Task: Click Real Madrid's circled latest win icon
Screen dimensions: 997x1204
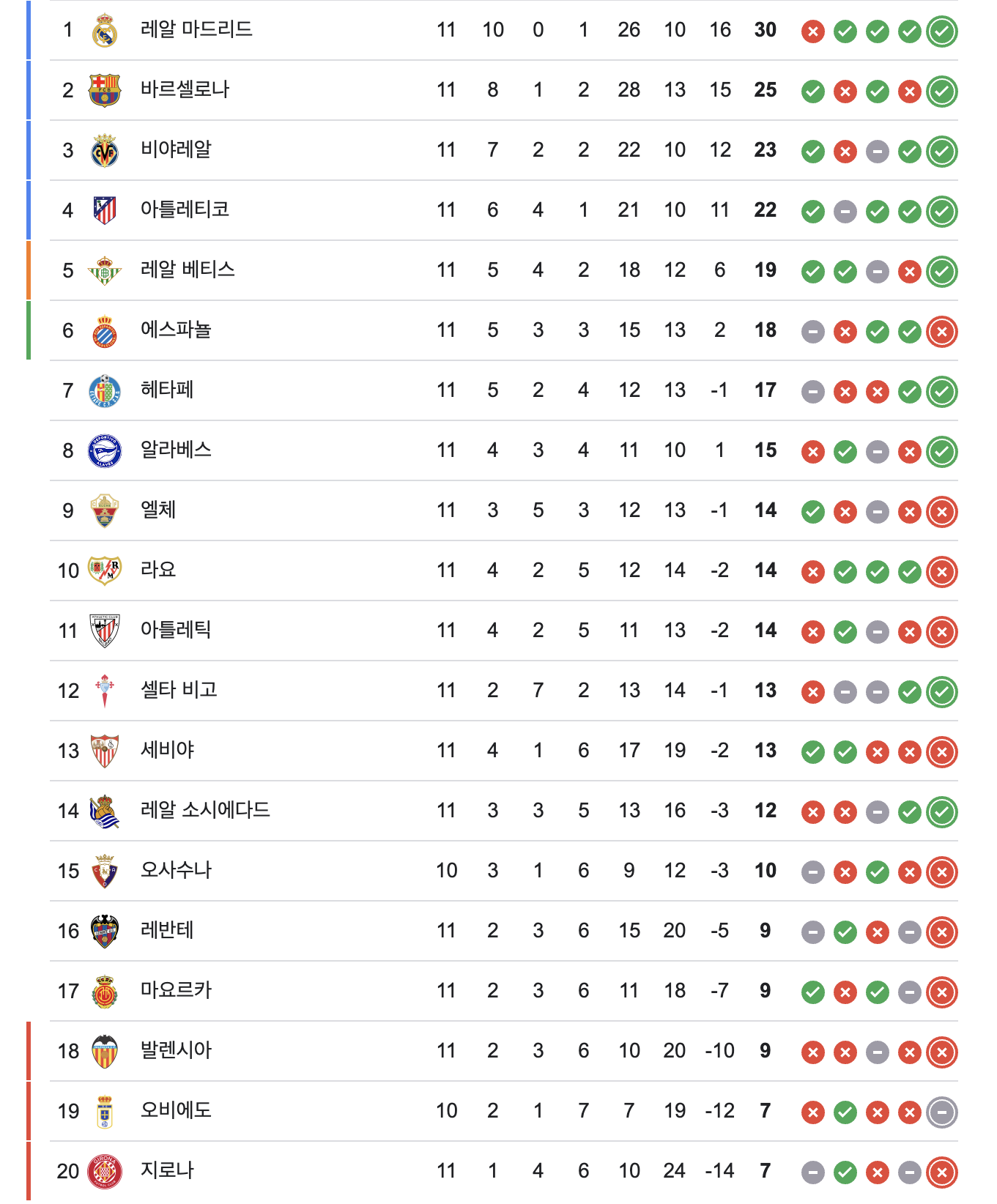Action: [941, 31]
